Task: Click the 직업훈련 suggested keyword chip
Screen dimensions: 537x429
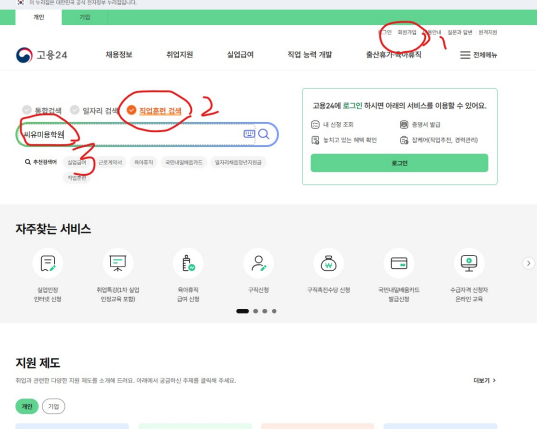Action: tap(77, 178)
